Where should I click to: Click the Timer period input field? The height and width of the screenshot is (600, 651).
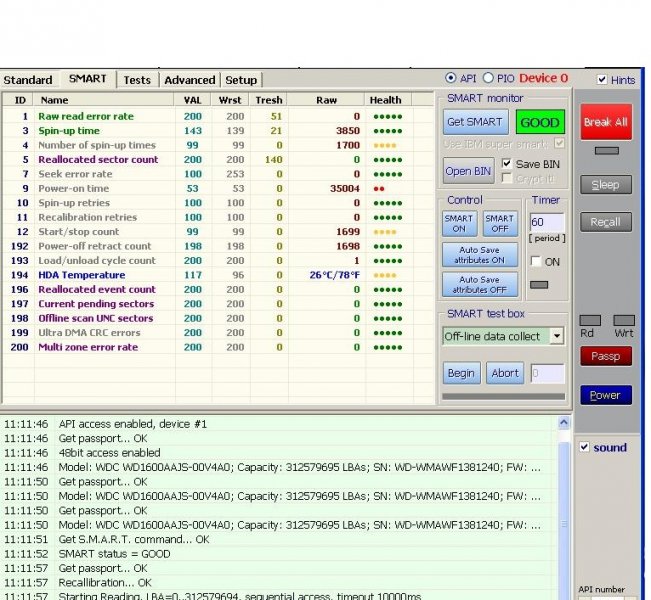[x=547, y=222]
